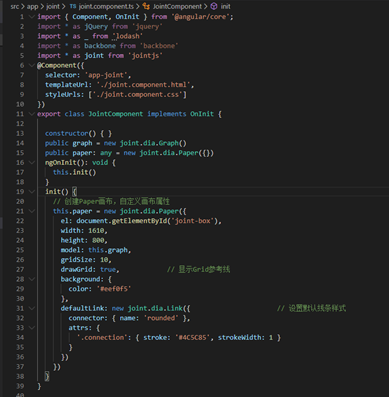Screen dimensions: 389x397
Task: Click the JointComponent class icon in the breadcrumb
Action: [146, 6]
